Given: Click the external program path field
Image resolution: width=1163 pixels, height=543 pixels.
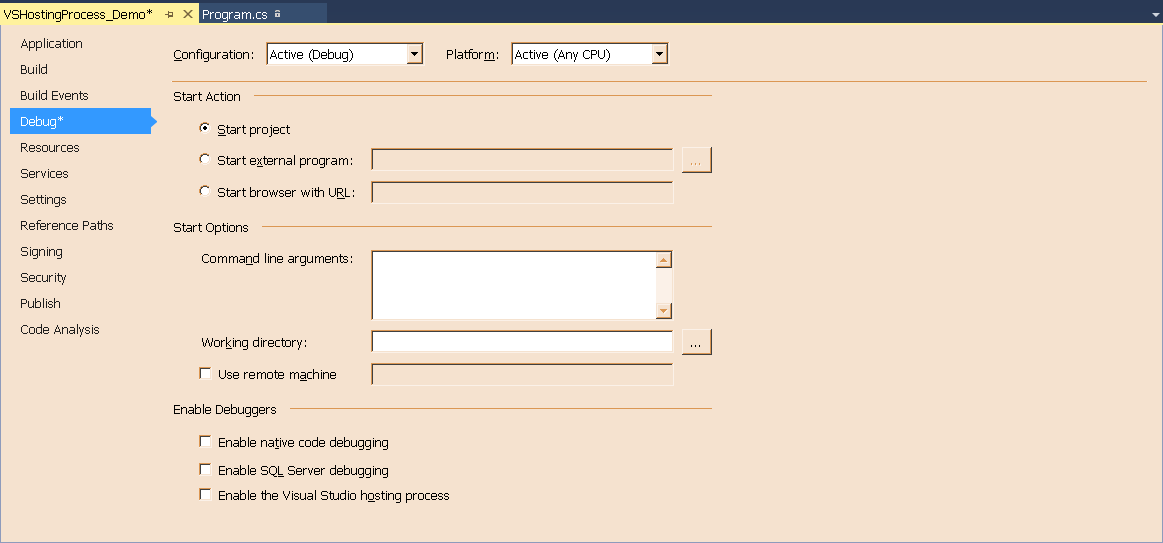Looking at the screenshot, I should [522, 160].
